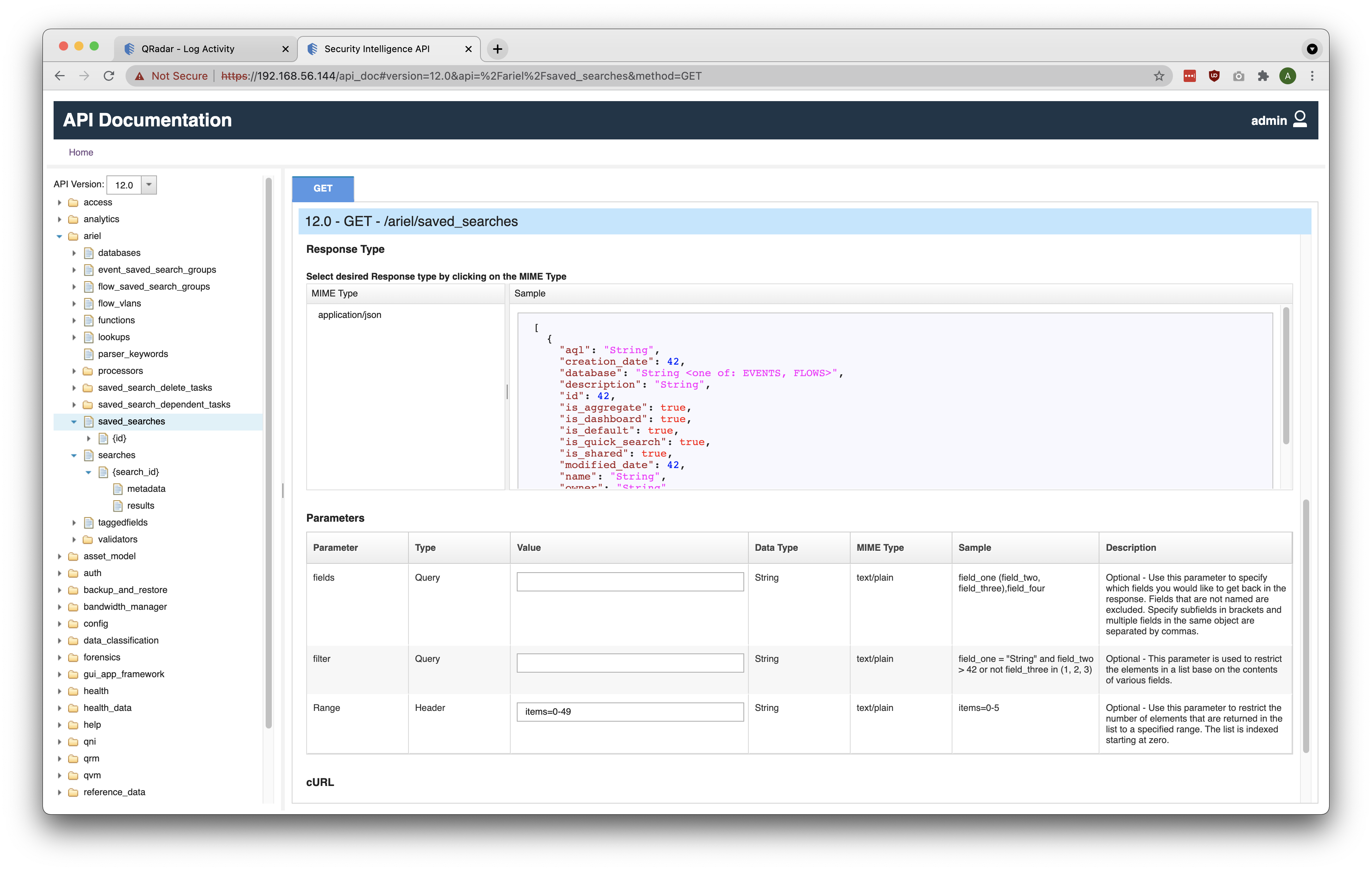Image resolution: width=1372 pixels, height=871 pixels.
Task: Click the browser back arrow
Action: [60, 76]
